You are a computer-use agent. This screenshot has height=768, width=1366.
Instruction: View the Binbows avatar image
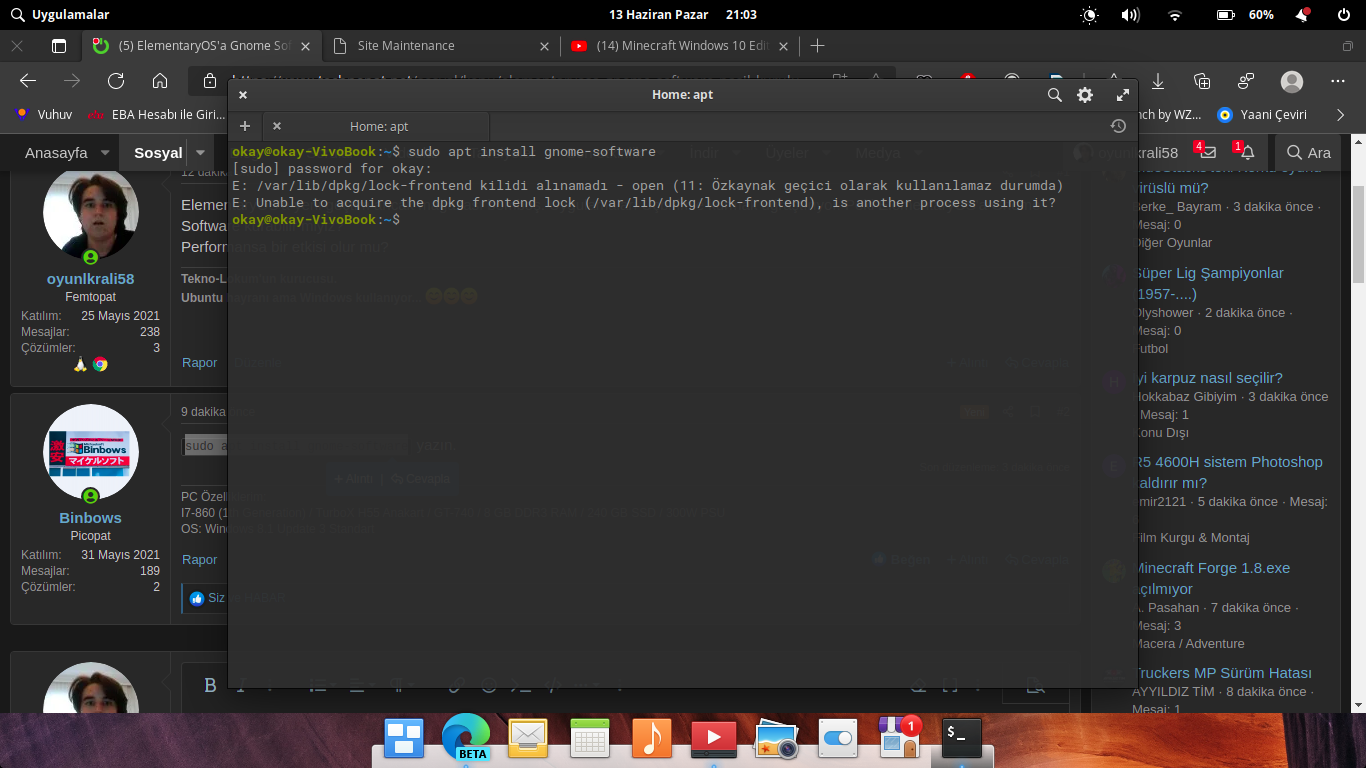[90, 452]
